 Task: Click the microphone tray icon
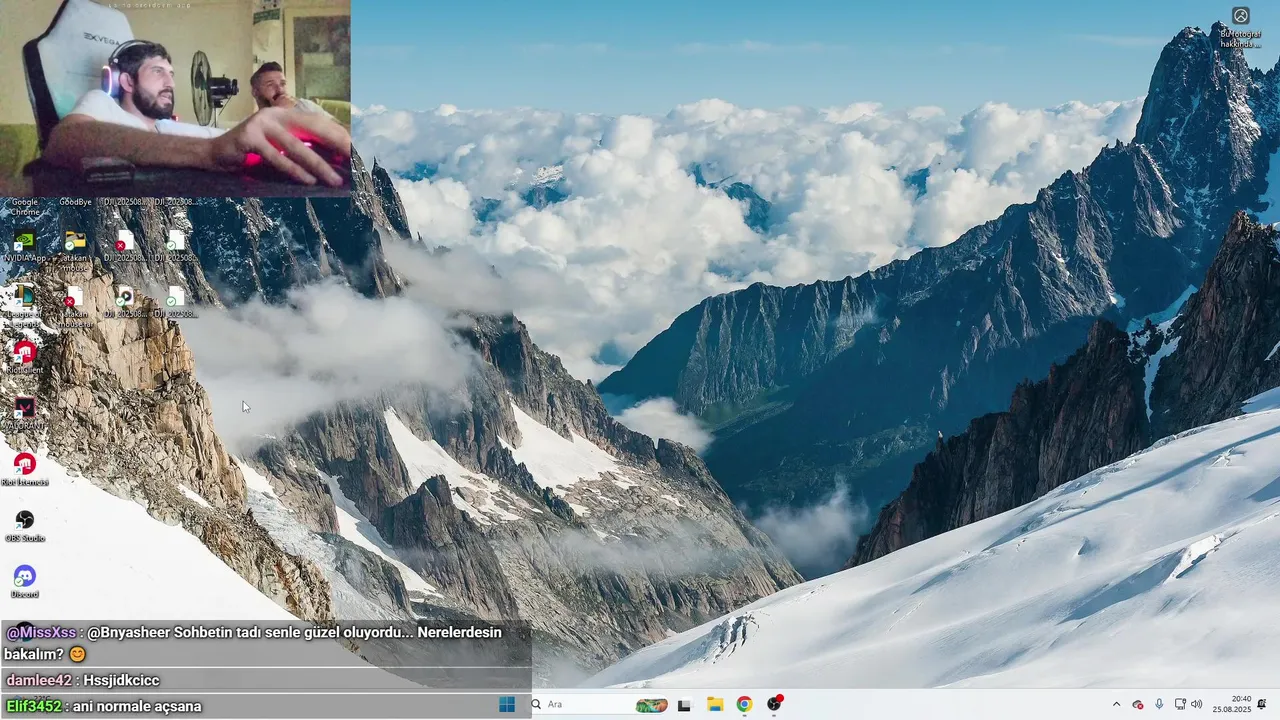pyautogui.click(x=1159, y=704)
